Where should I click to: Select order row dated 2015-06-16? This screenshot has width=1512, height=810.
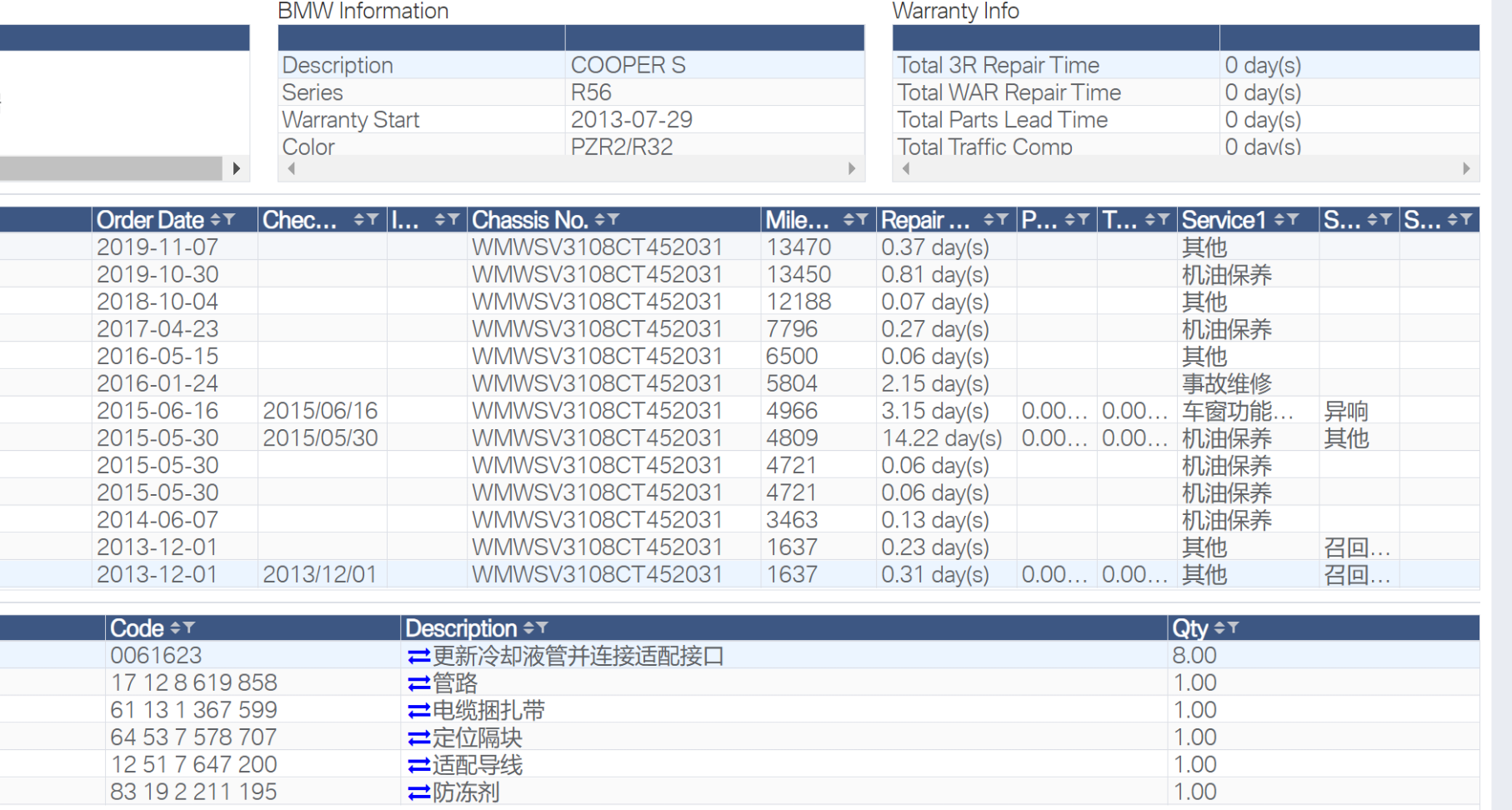739,411
